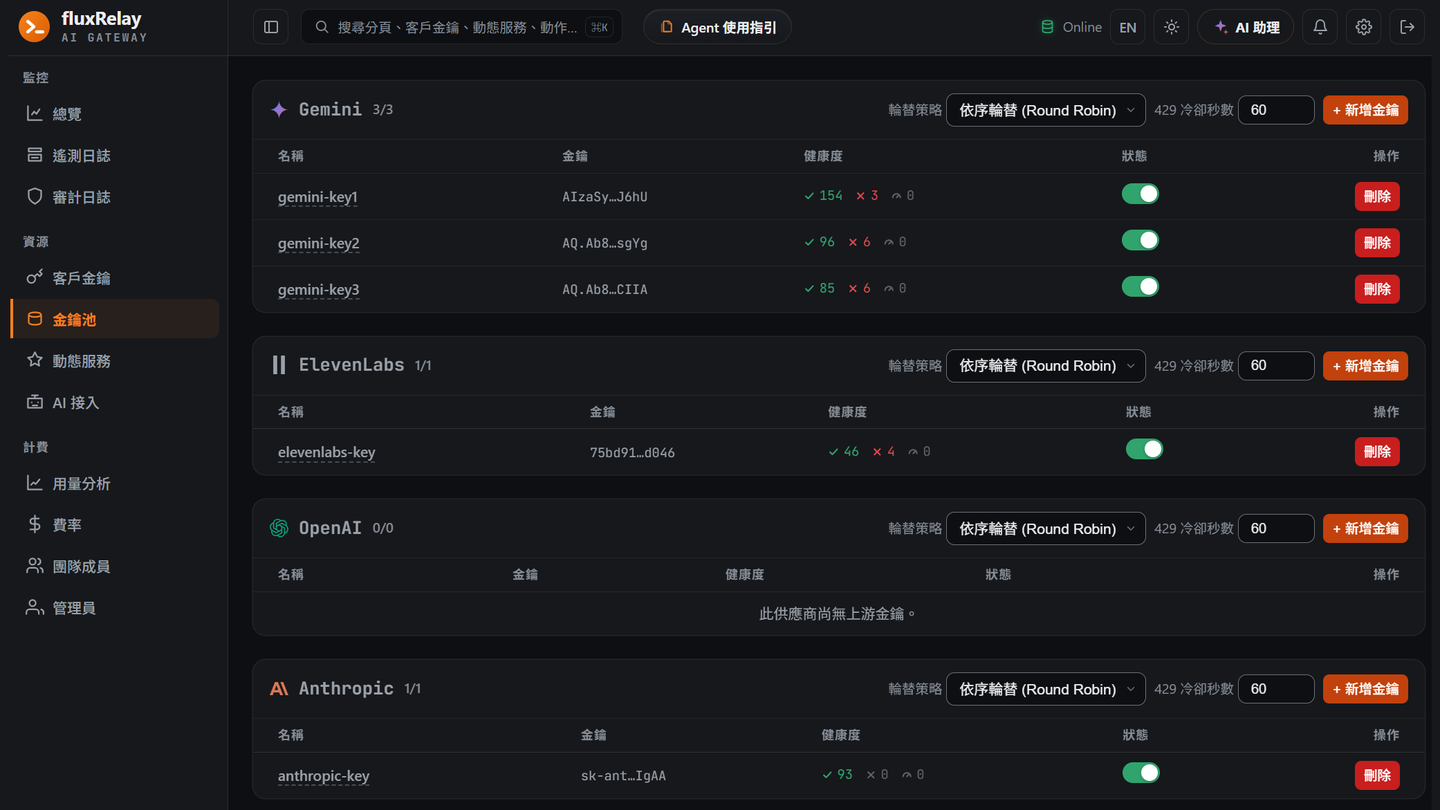Open 遙測日誌 in the sidebar
Image resolution: width=1440 pixels, height=810 pixels.
pos(114,155)
